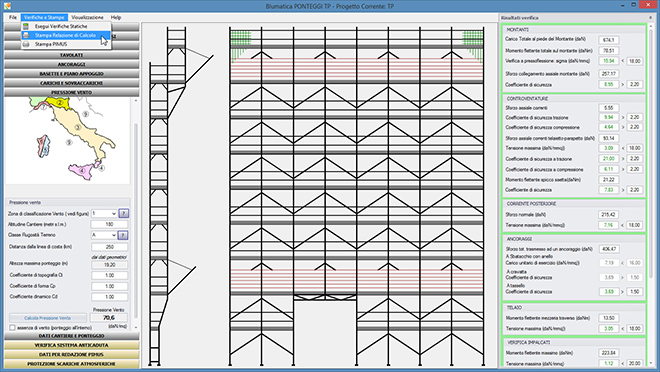Image resolution: width=660 pixels, height=372 pixels.
Task: Click the Stampa Relazione di Calcolo printer icon
Action: pyautogui.click(x=26, y=35)
